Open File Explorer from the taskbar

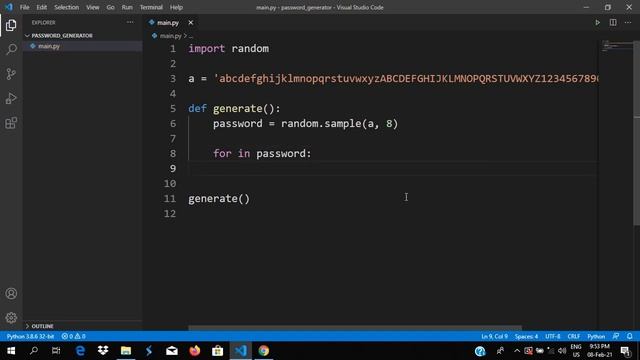[126, 351]
